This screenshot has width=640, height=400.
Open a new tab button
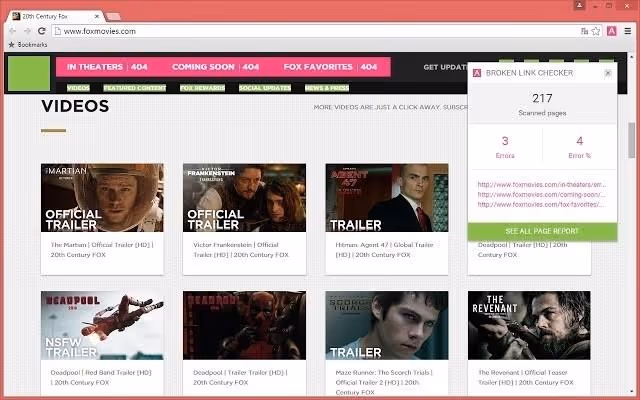(113, 16)
